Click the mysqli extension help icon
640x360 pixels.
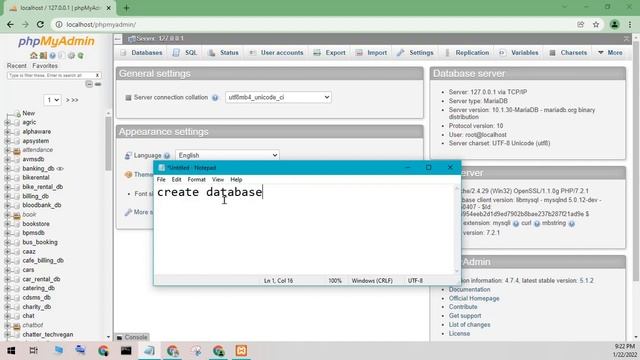(516, 224)
